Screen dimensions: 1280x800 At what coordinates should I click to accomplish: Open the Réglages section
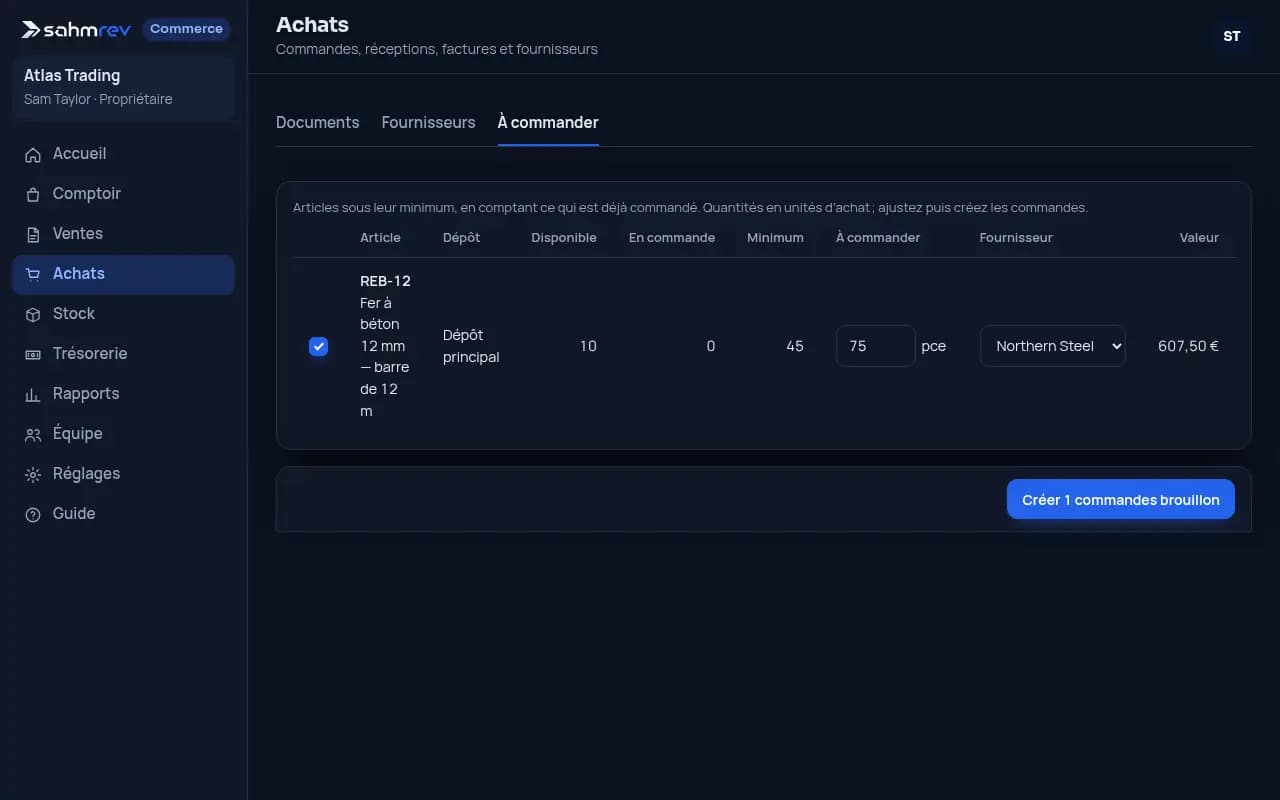point(123,474)
